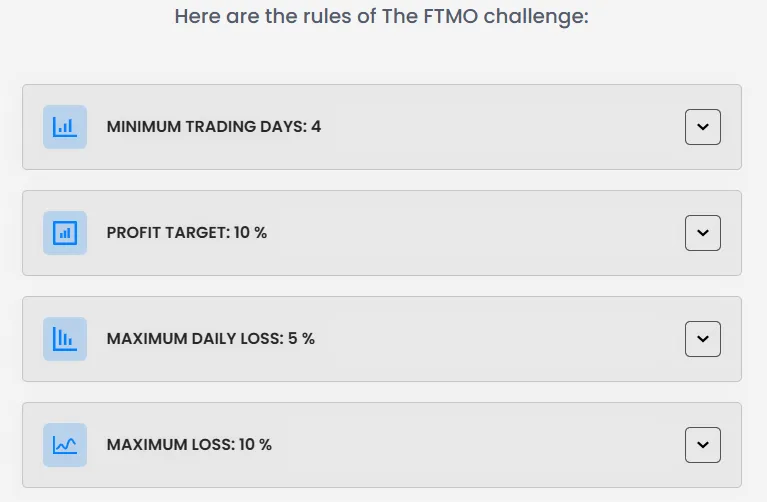Click the "MINIMUM TRADING DAYS: 4" label
Screen dimensions: 767x502
[213, 127]
